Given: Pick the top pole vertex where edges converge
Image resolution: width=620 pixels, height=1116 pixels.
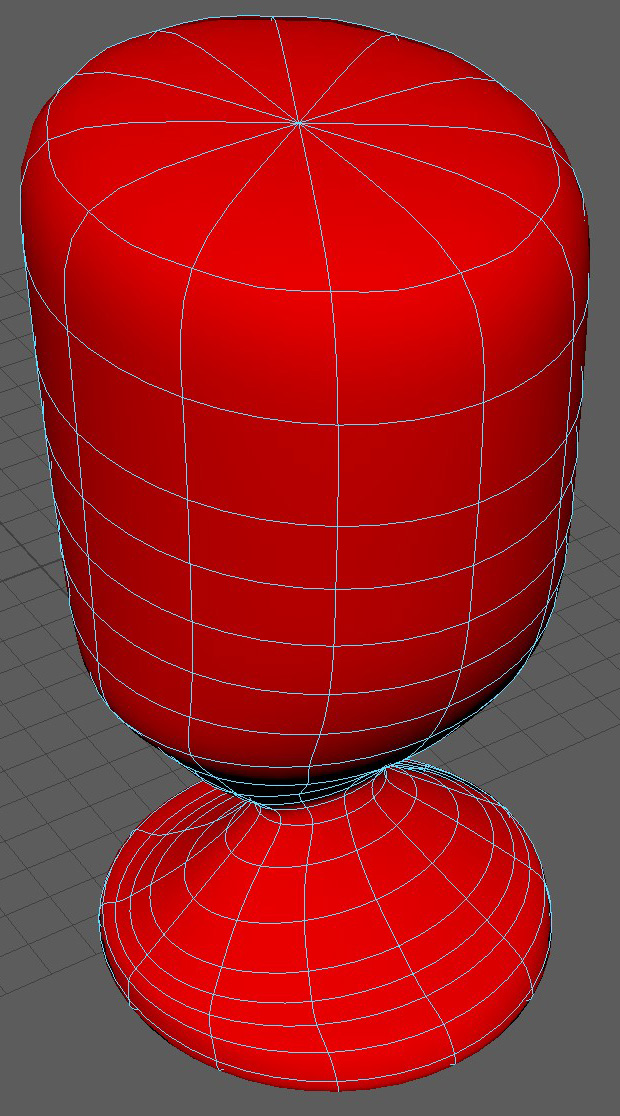Looking at the screenshot, I should pyautogui.click(x=300, y=123).
